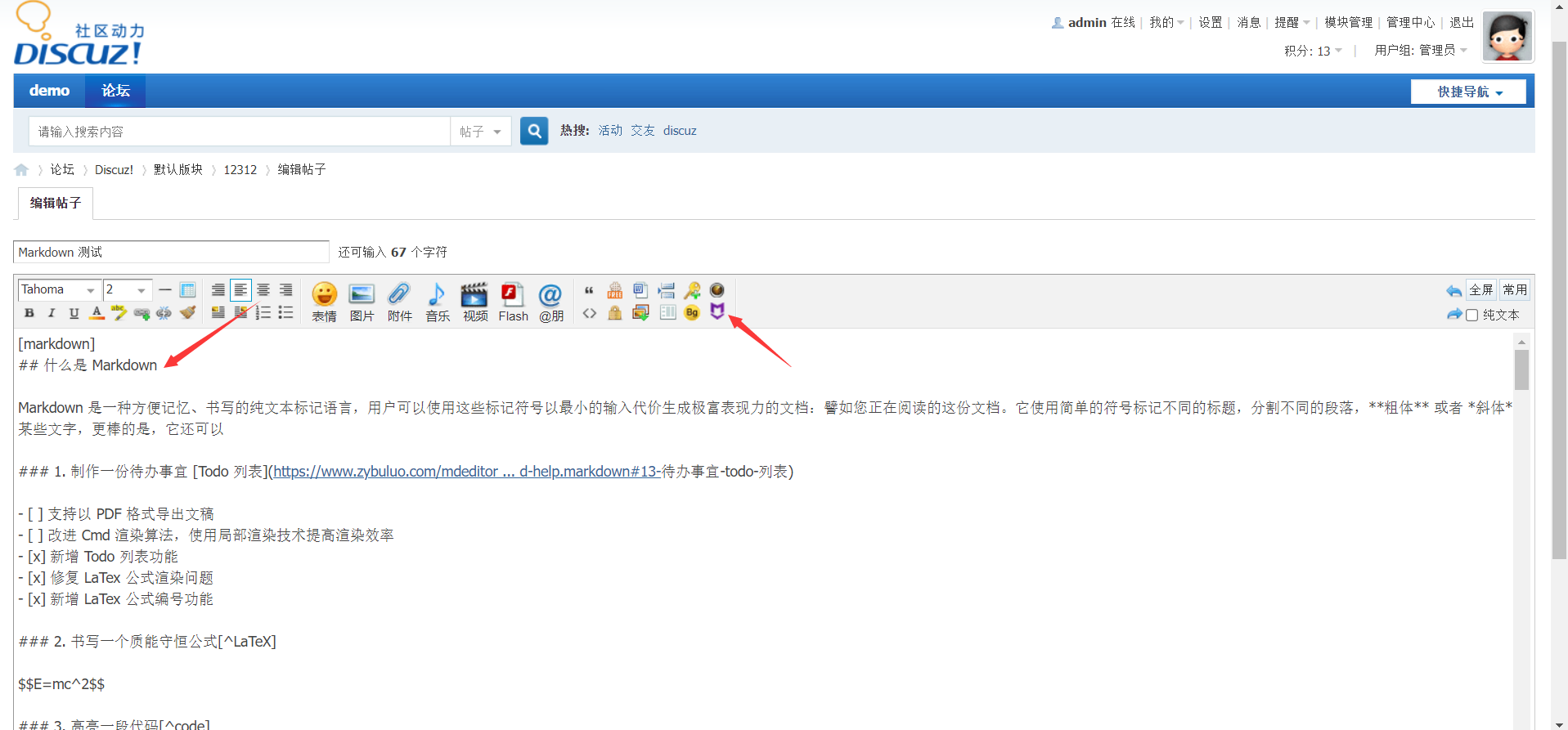Open 设置 in the top menu

pos(1211,23)
